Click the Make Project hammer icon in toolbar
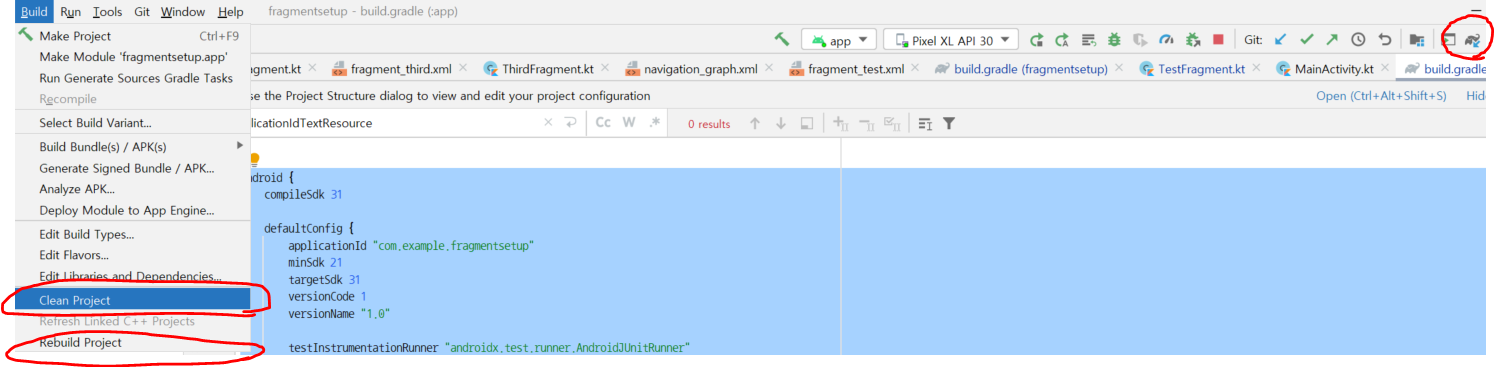Image resolution: width=1494 pixels, height=367 pixels. pyautogui.click(x=782, y=40)
